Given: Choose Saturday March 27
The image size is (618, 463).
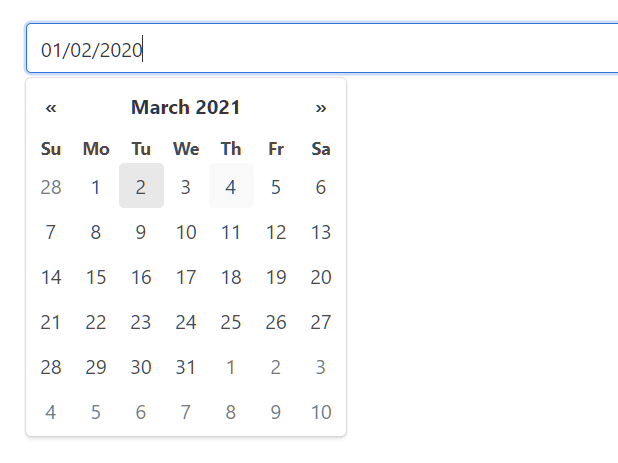Looking at the screenshot, I should (x=321, y=322).
